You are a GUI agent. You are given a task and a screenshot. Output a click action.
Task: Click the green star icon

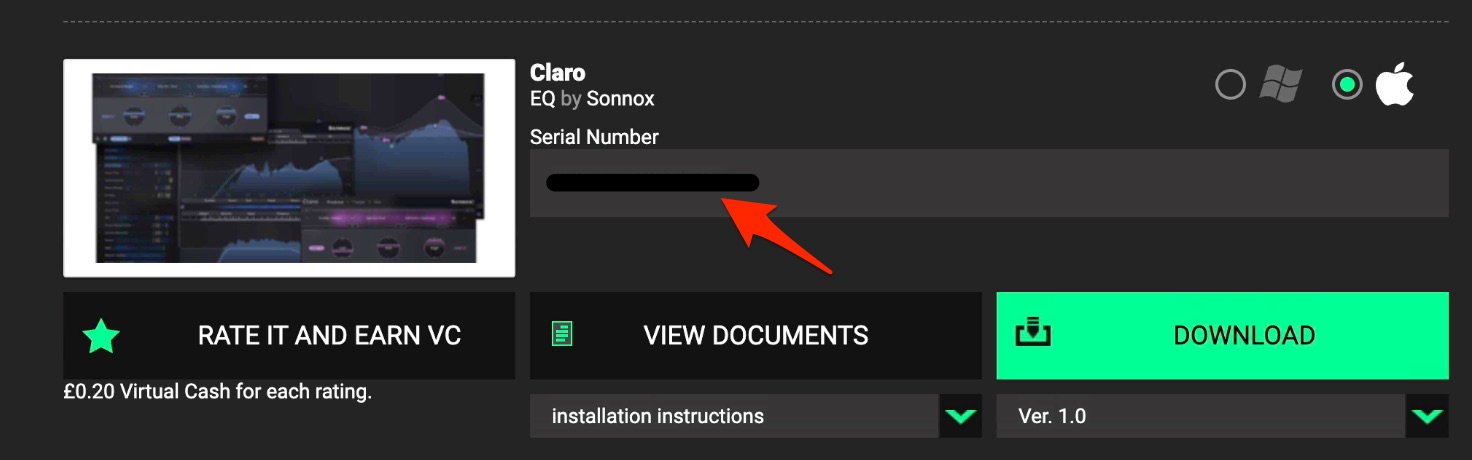101,336
